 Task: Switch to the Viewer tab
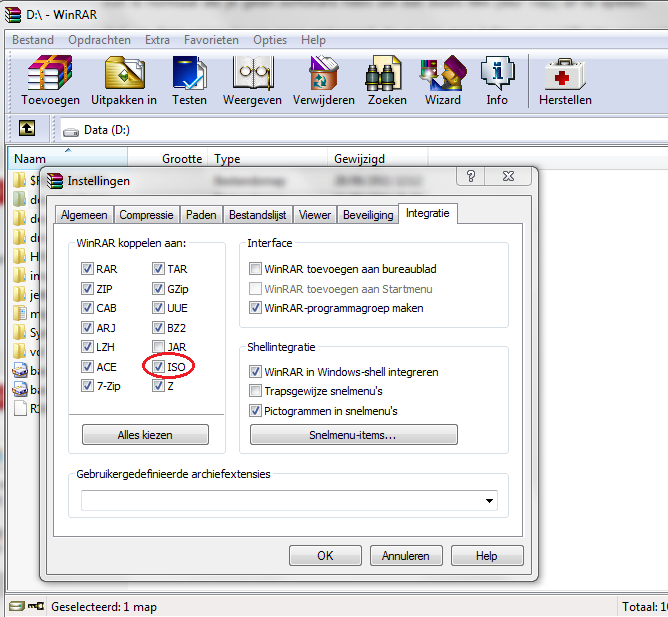point(314,215)
